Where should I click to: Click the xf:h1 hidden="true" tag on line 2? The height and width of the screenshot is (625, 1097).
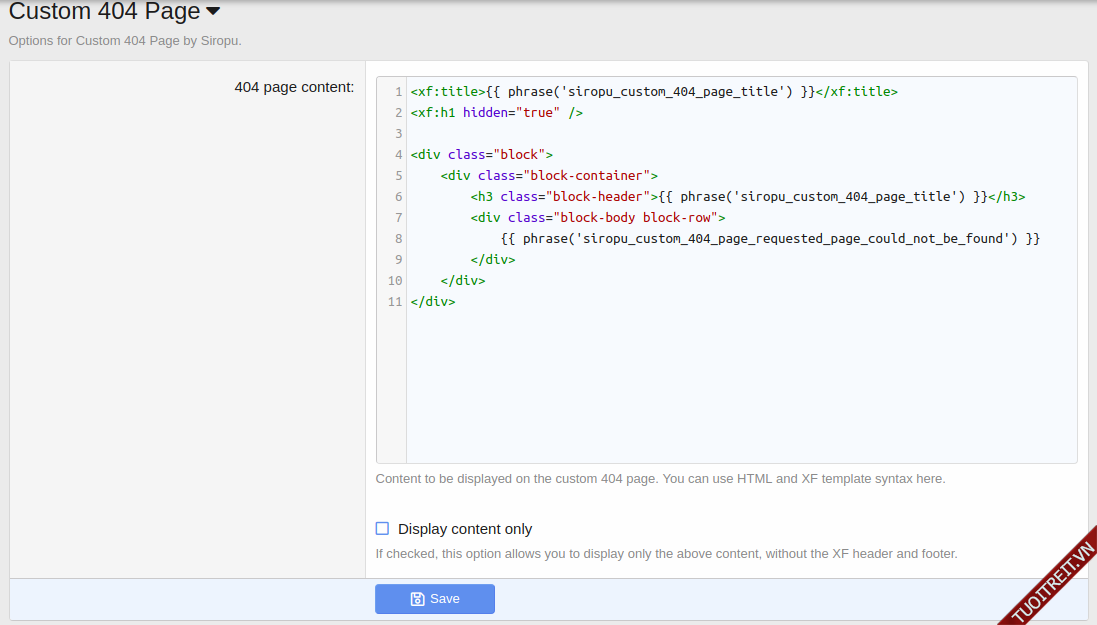click(x=496, y=113)
